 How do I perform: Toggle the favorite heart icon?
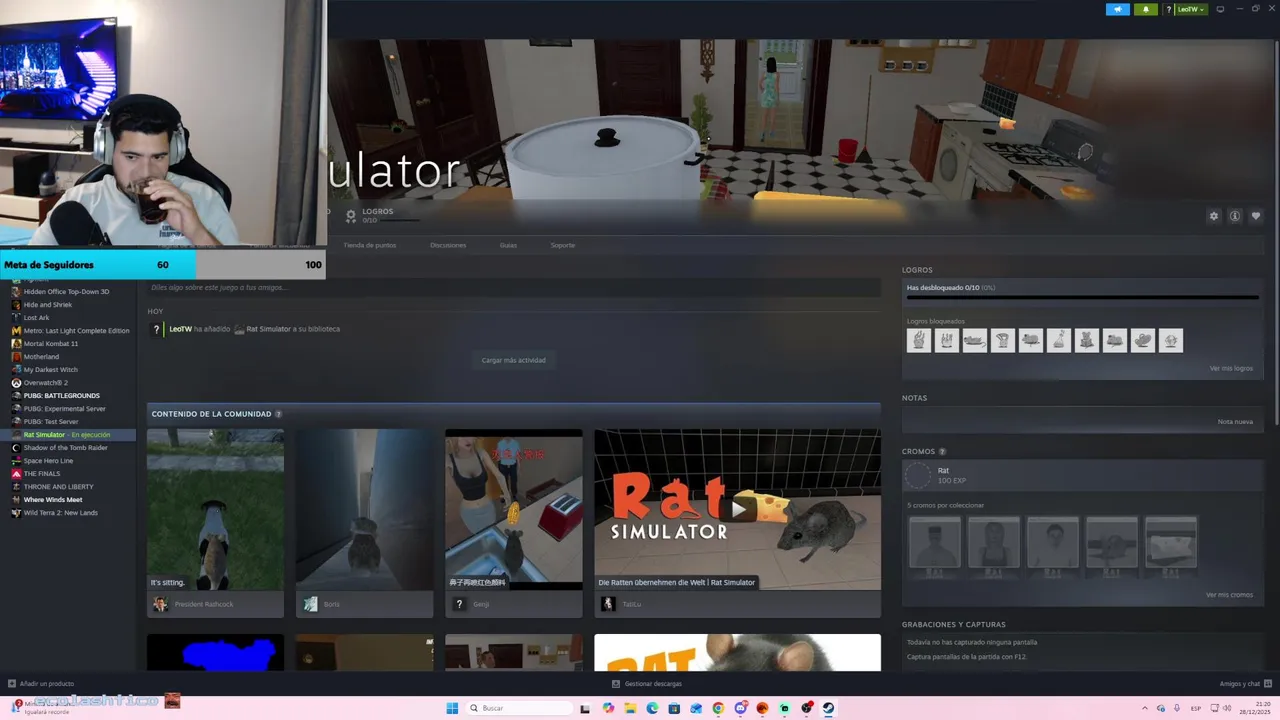[1256, 216]
